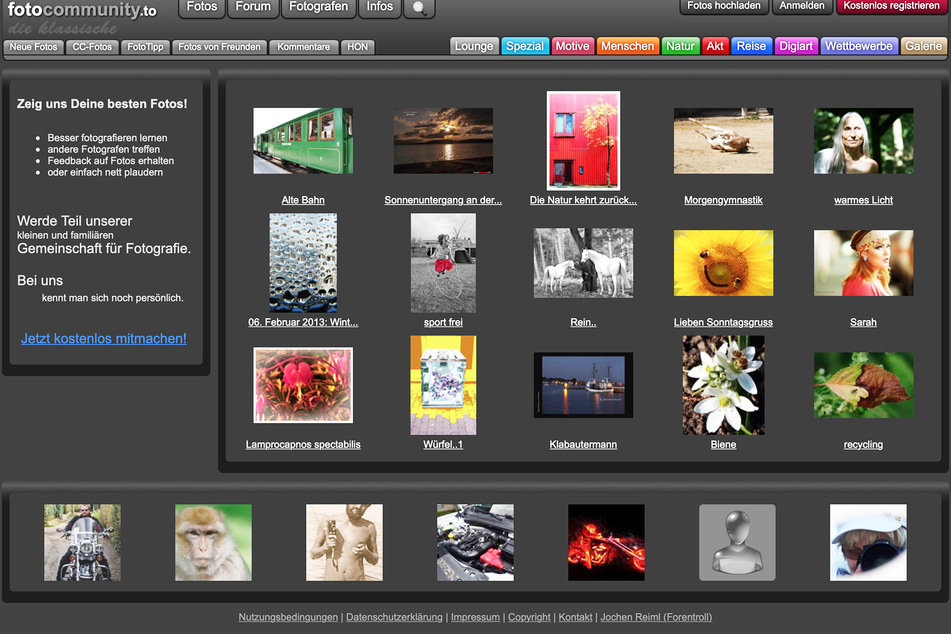Open the FotoTipp tab
951x634 pixels.
[146, 47]
